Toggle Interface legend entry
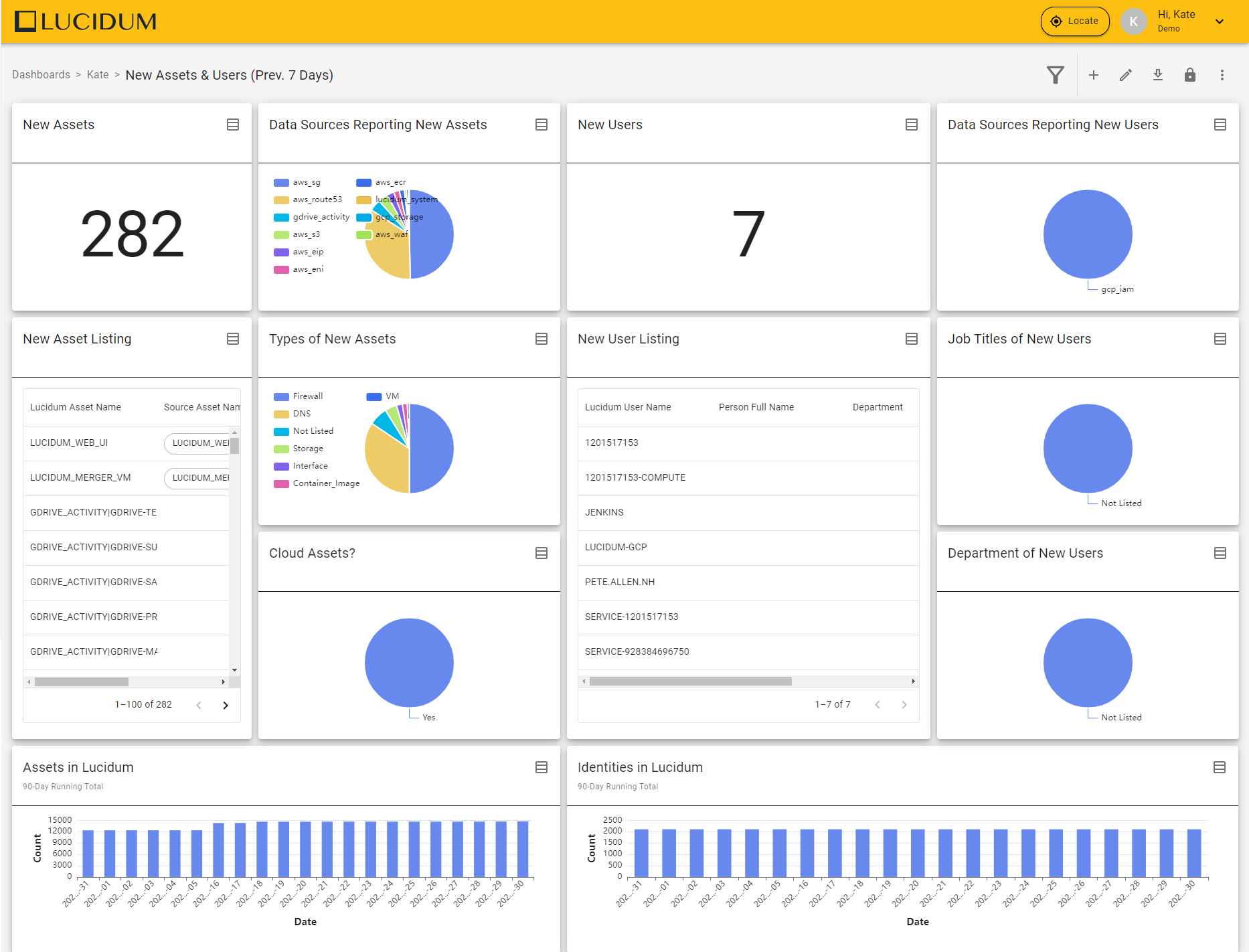 click(x=301, y=466)
